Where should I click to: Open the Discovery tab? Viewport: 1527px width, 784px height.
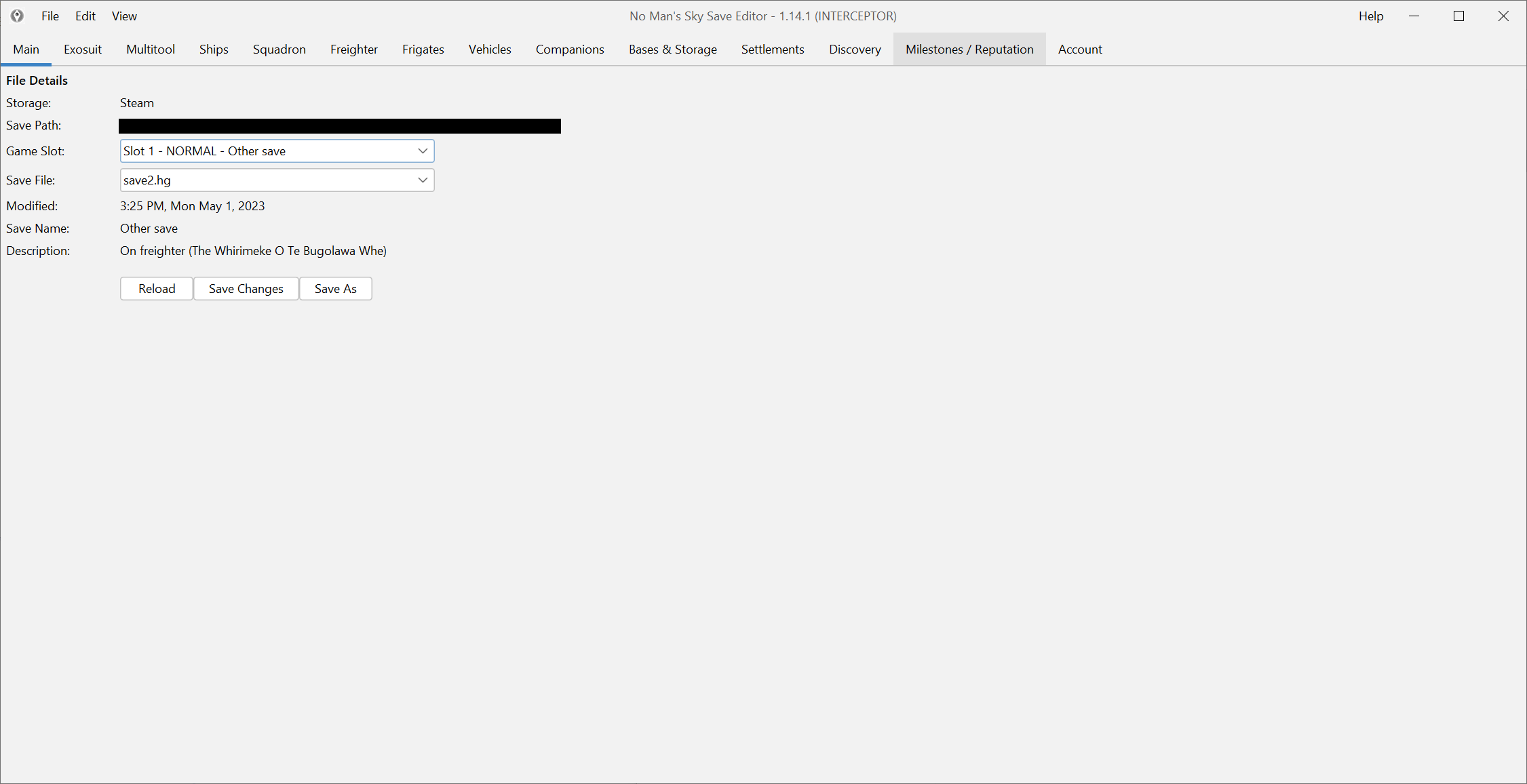(x=854, y=49)
